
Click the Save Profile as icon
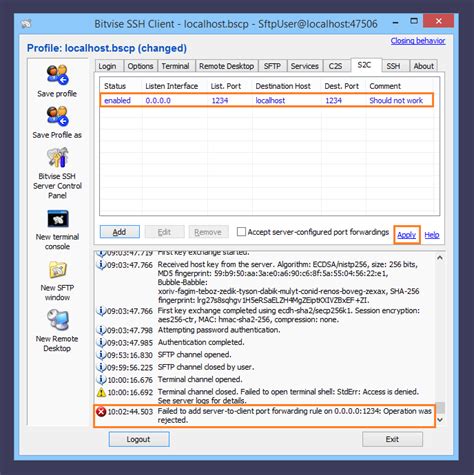click(x=57, y=116)
